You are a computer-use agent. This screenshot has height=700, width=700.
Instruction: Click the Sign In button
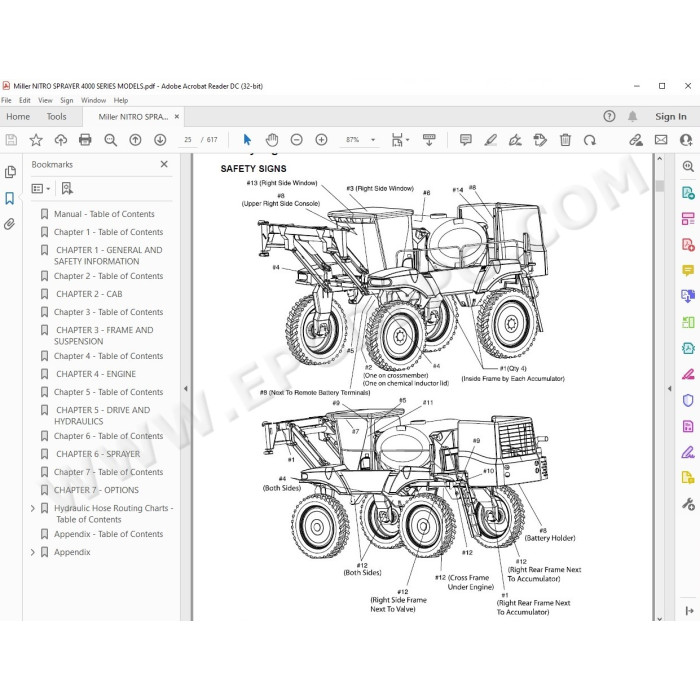pos(671,117)
